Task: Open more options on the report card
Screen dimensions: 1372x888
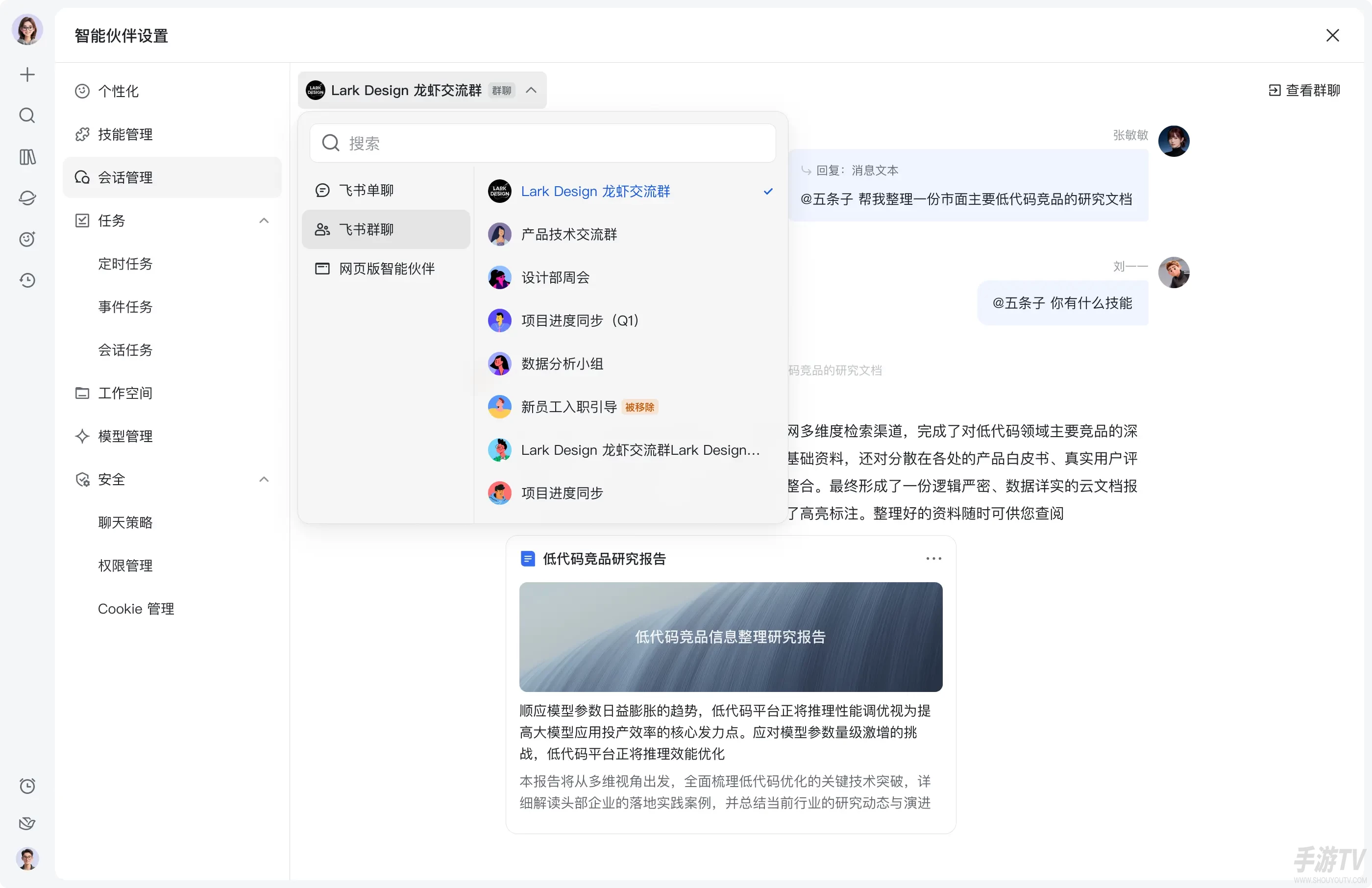Action: click(933, 559)
